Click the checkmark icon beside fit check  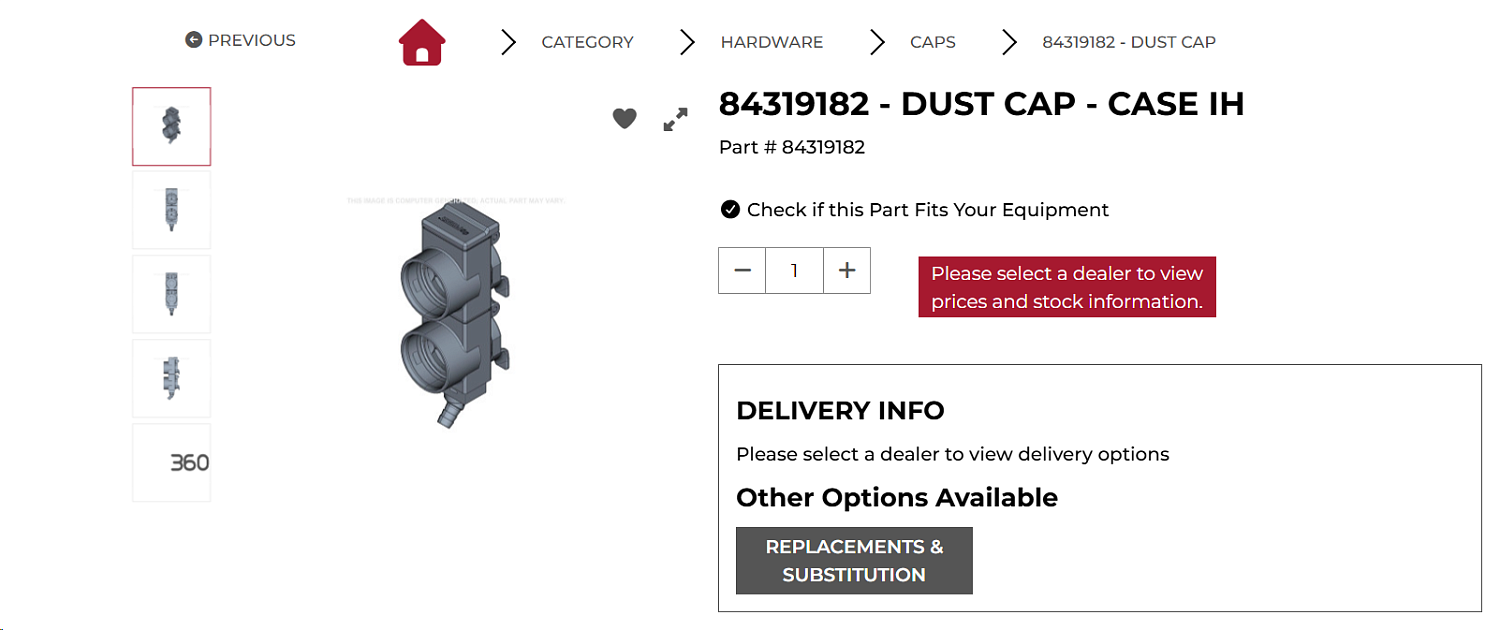[x=730, y=210]
